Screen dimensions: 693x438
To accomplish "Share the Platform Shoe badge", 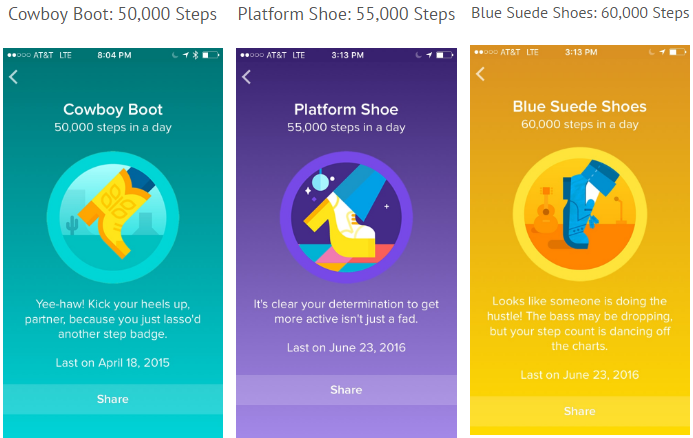I will 346,390.
